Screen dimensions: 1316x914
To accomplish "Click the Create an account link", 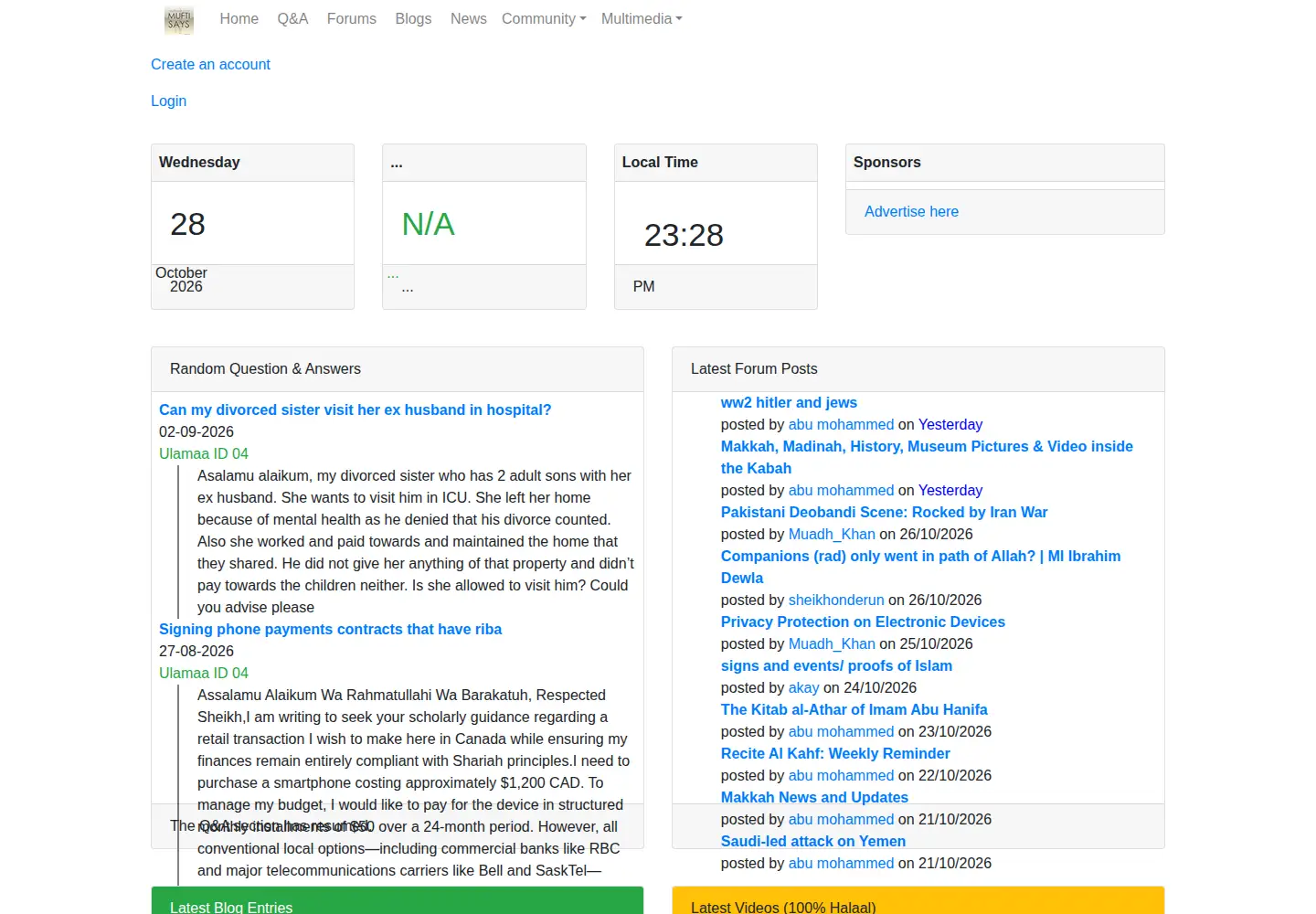I will pos(210,64).
